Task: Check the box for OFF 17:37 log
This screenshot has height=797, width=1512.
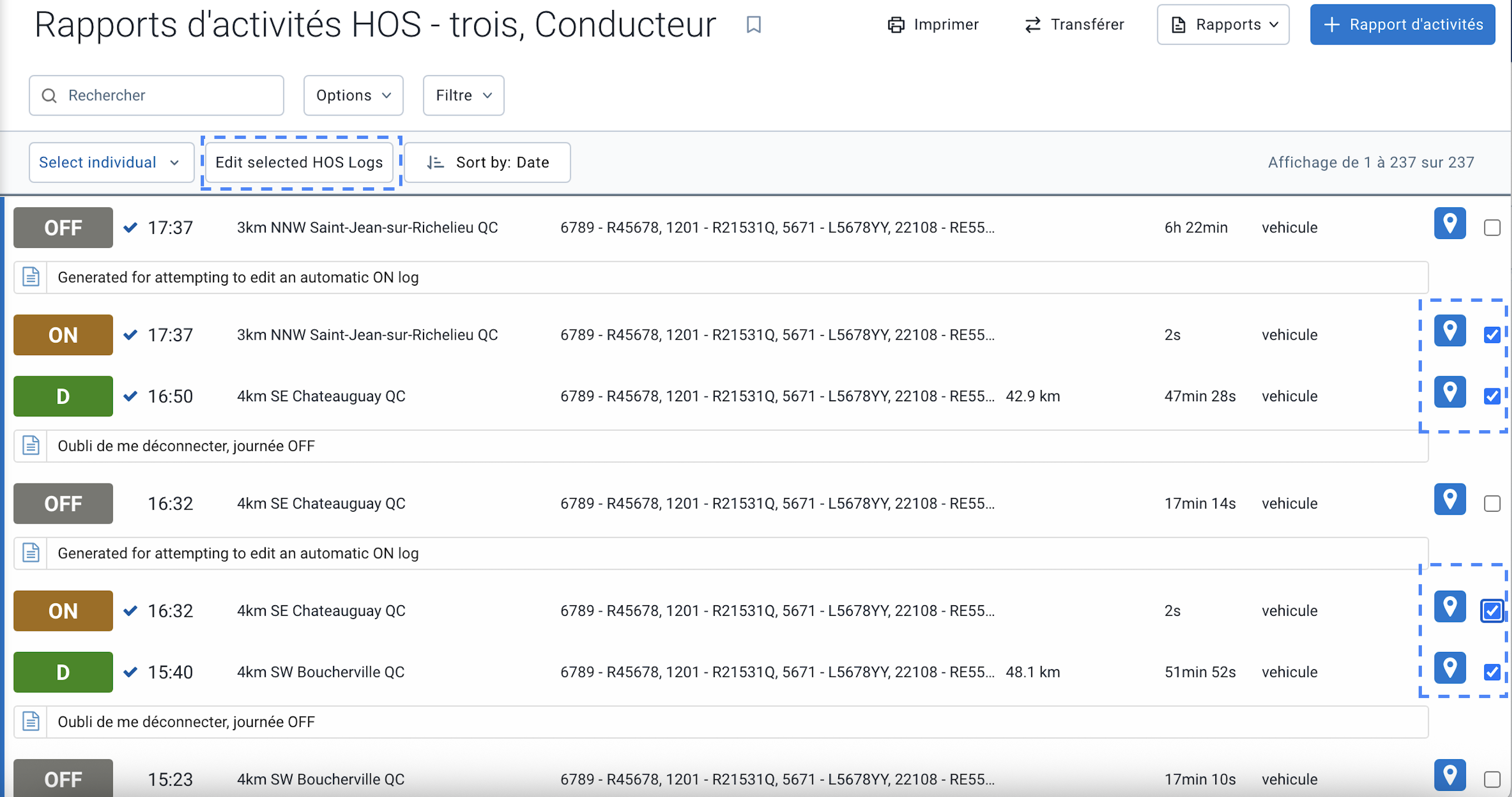Action: point(1492,228)
